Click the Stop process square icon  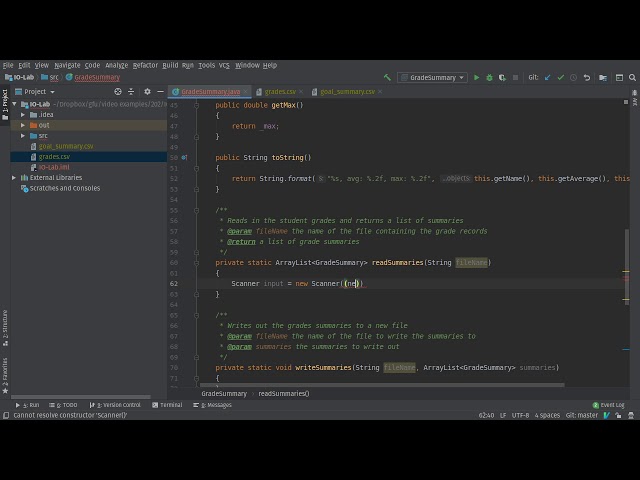point(515,77)
